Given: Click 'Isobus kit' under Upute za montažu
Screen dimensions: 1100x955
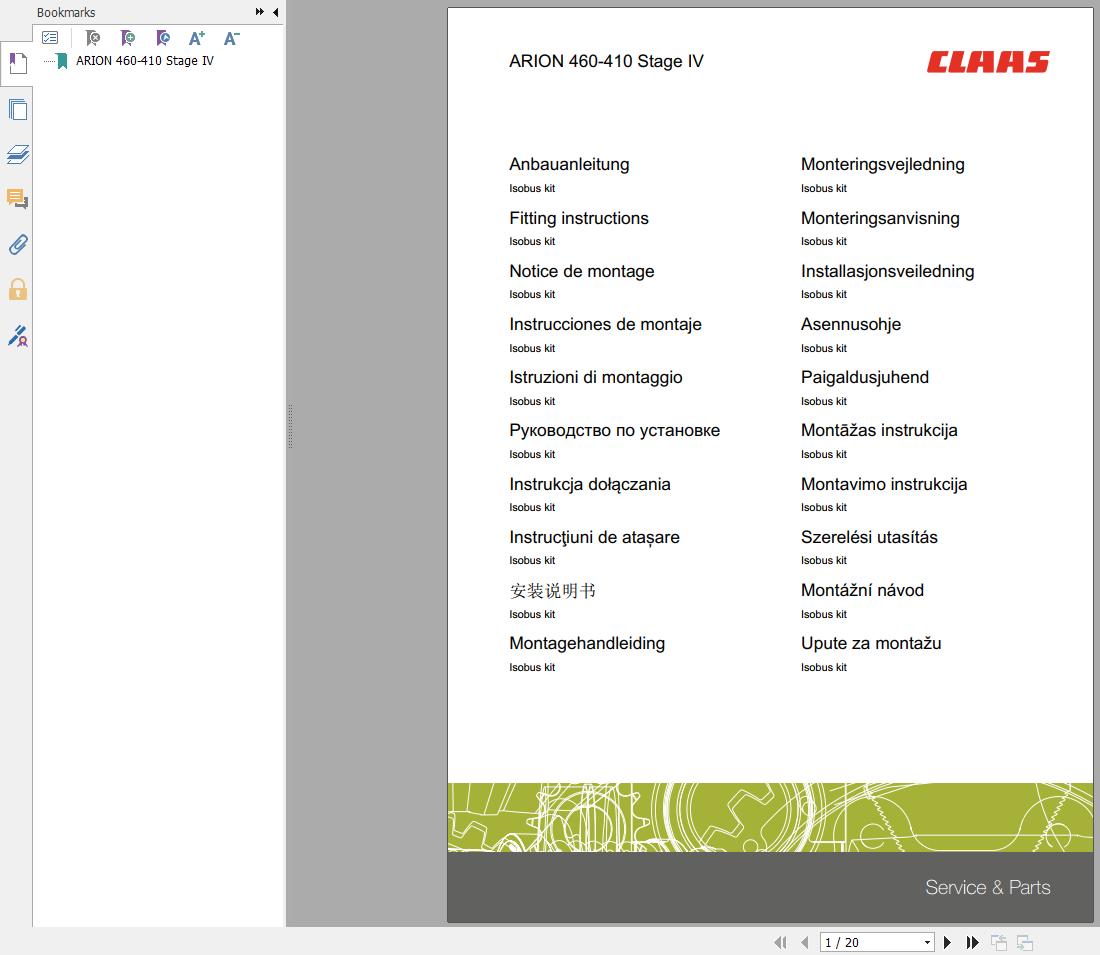Looking at the screenshot, I should click(824, 668).
